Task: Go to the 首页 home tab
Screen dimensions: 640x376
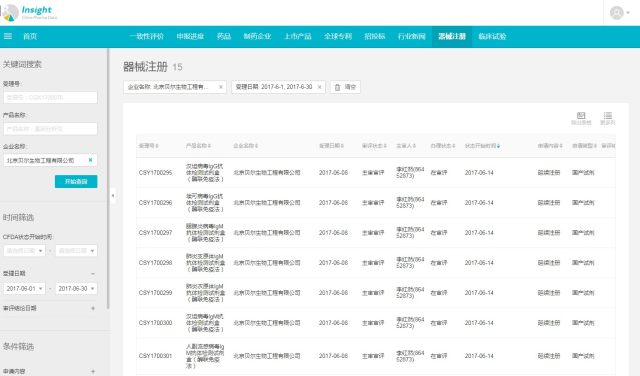Action: point(30,36)
